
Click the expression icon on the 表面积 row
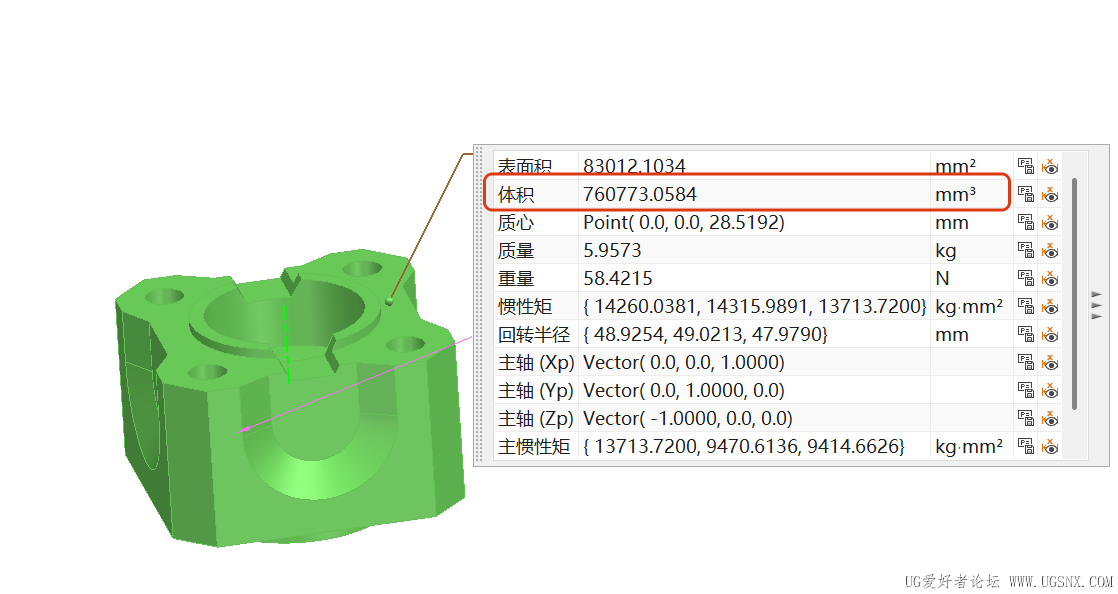point(1026,166)
